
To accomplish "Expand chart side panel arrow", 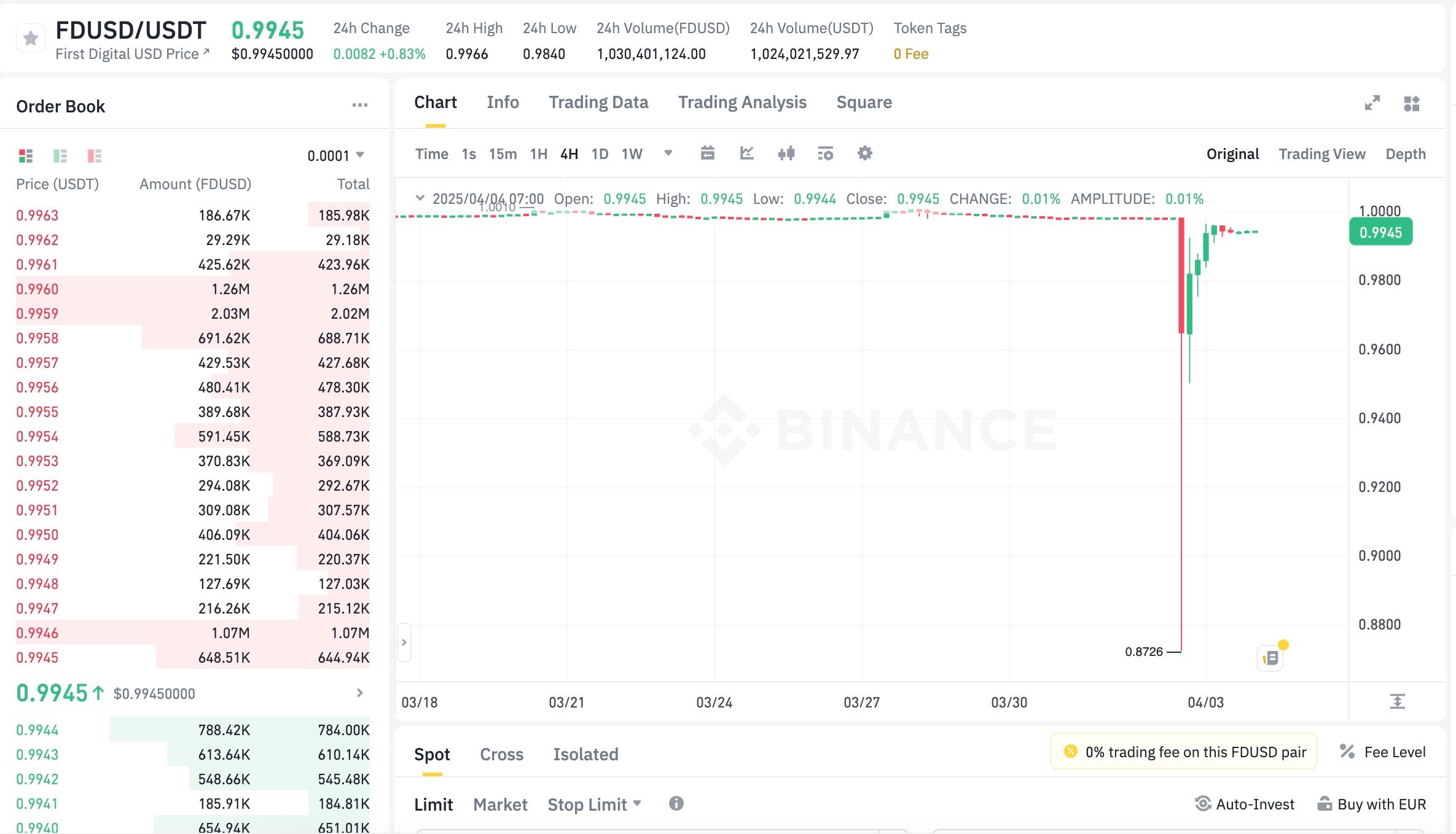I will (x=404, y=642).
